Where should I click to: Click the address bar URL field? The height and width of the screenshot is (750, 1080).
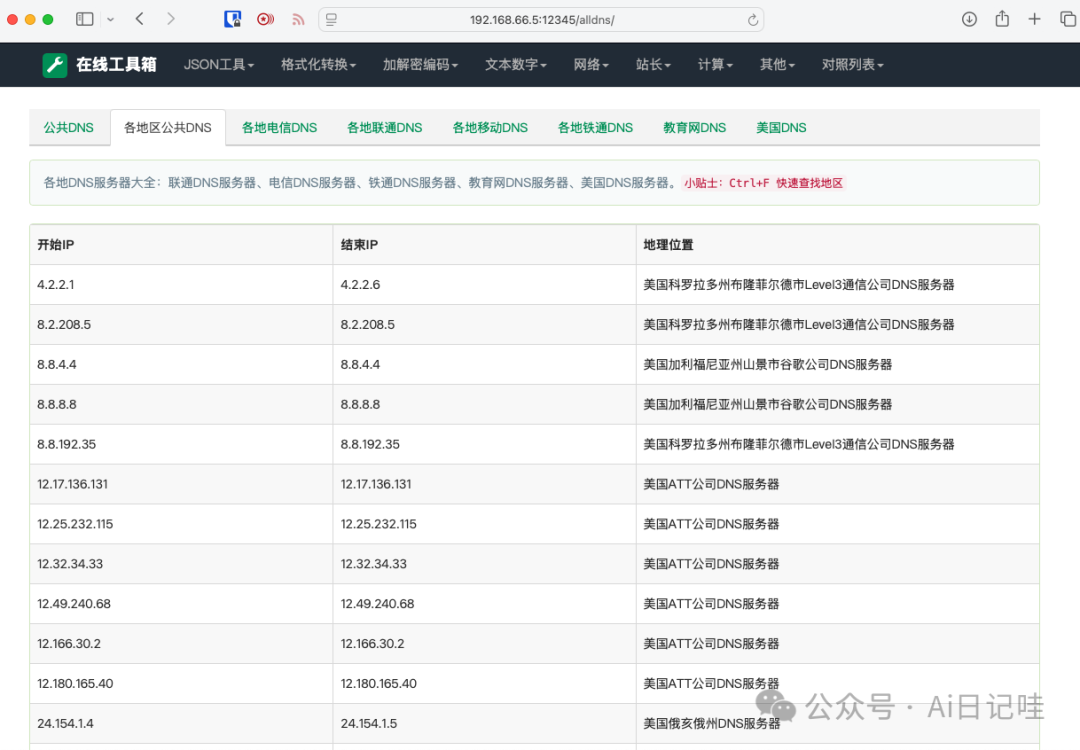click(541, 20)
